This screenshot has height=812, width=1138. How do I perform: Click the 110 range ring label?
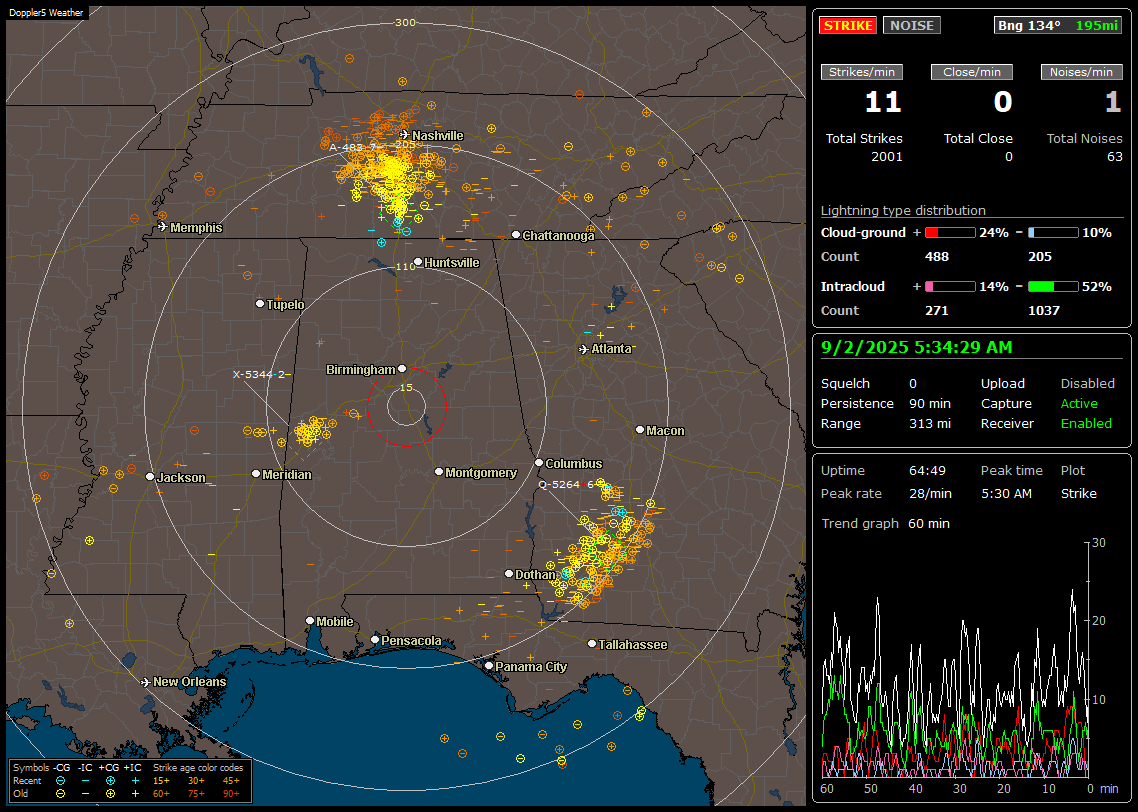coord(405,266)
